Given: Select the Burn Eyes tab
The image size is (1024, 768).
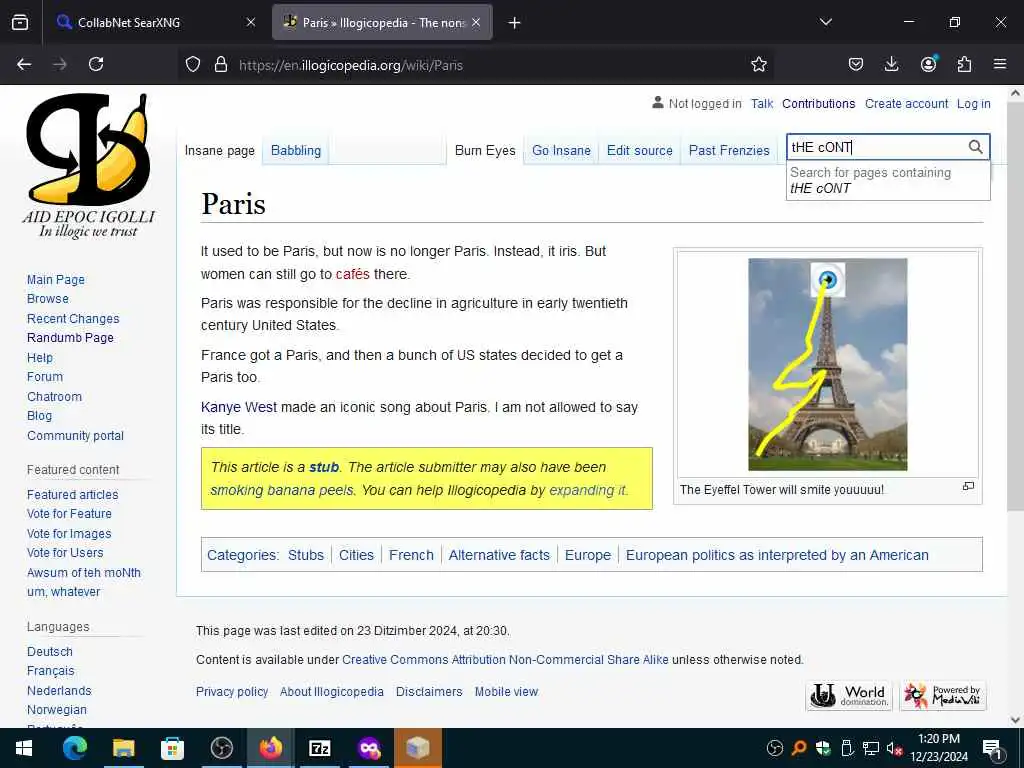Looking at the screenshot, I should tap(485, 150).
